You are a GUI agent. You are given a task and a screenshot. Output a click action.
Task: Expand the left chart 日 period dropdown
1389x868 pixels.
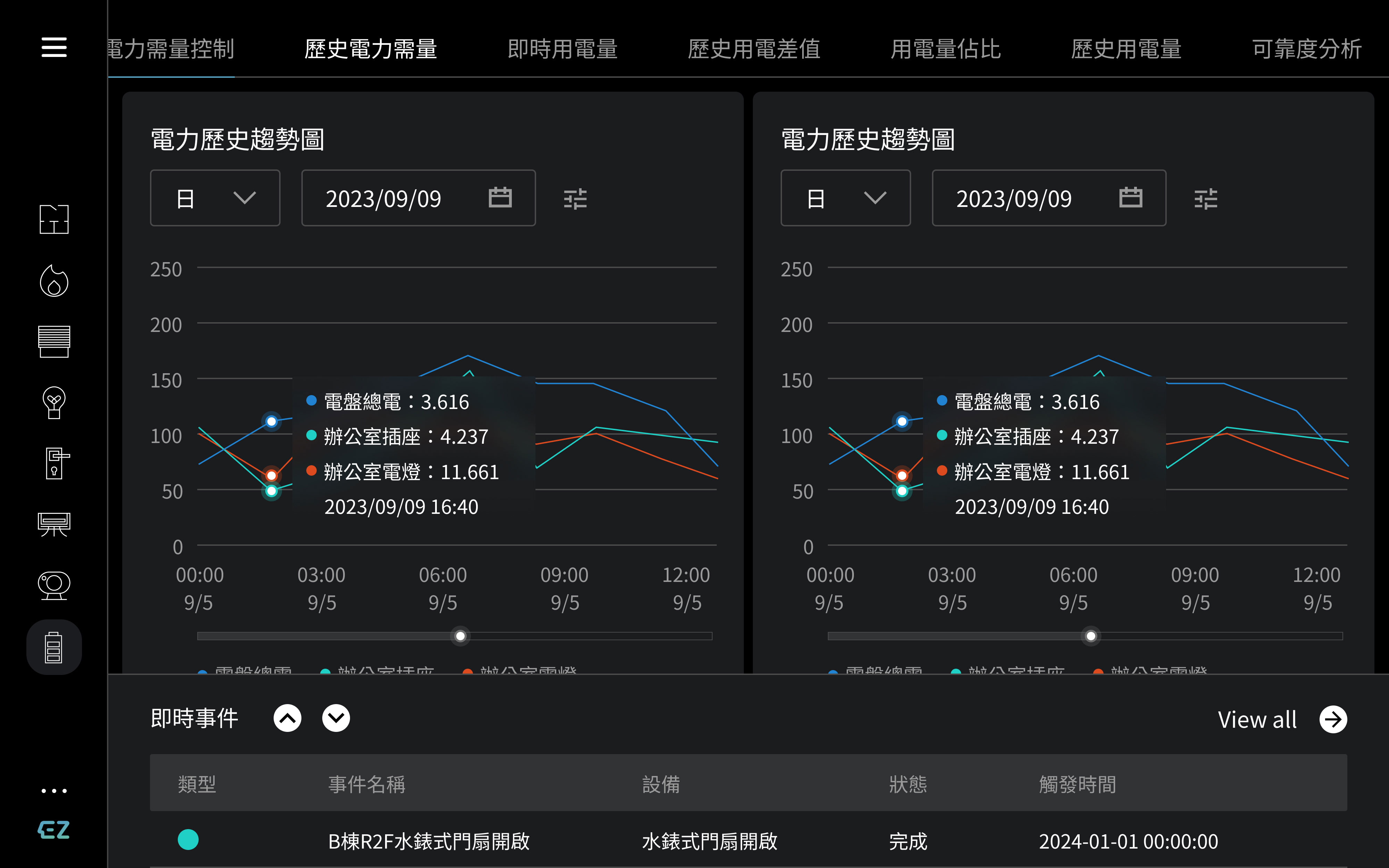pyautogui.click(x=215, y=198)
